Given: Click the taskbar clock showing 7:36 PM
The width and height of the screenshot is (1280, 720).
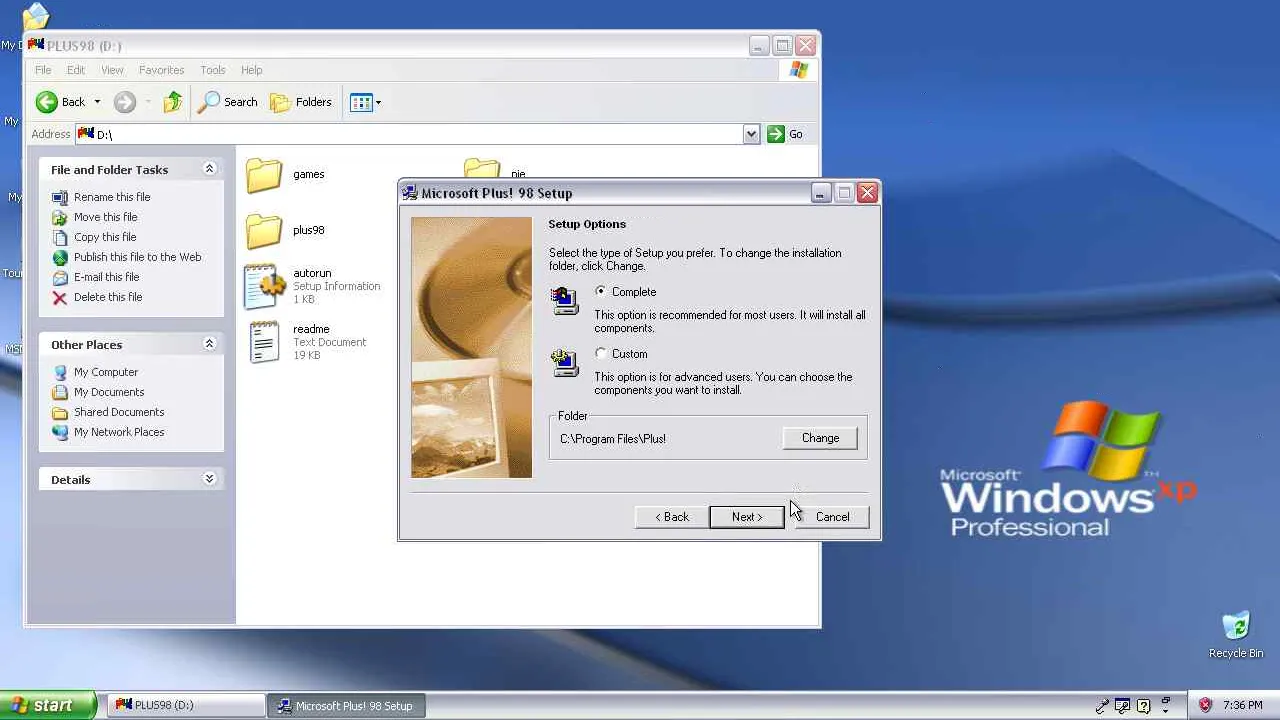Looking at the screenshot, I should (x=1242, y=705).
